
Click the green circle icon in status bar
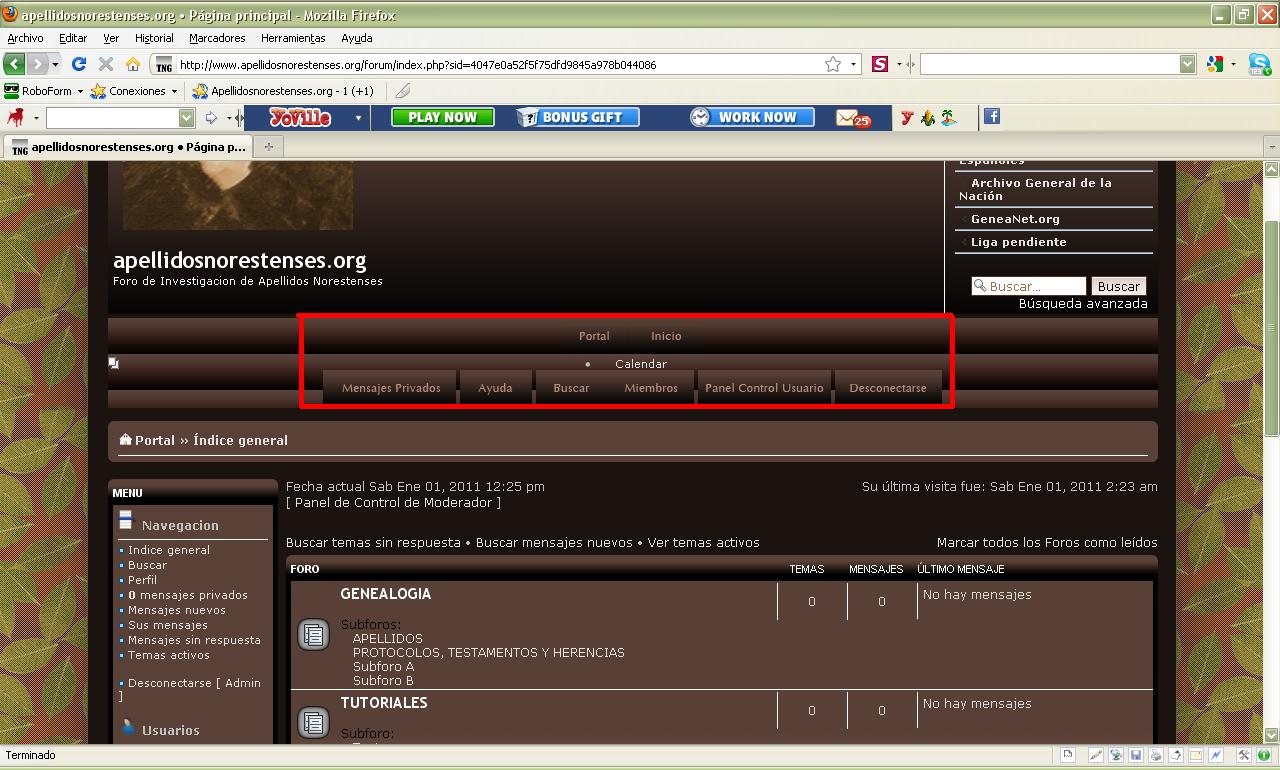1264,756
